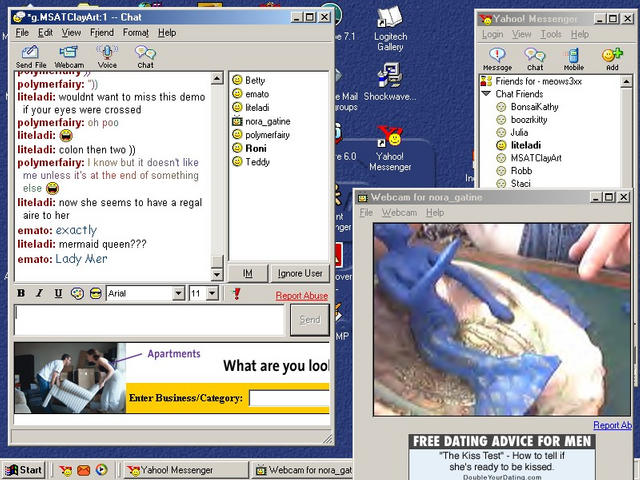640x480 pixels.
Task: Select liteladi in Messenger friends list
Action: (518, 145)
